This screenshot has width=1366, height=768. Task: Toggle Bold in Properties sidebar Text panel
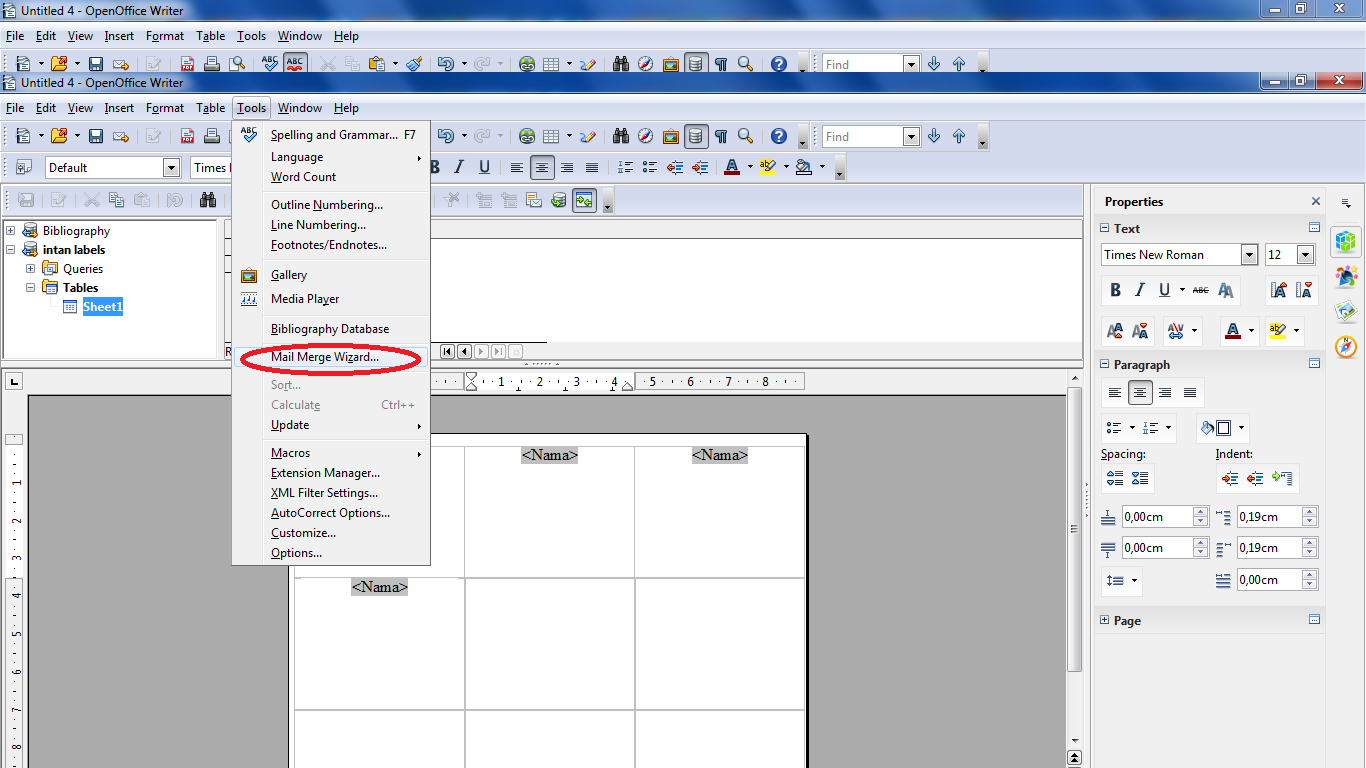click(1116, 290)
